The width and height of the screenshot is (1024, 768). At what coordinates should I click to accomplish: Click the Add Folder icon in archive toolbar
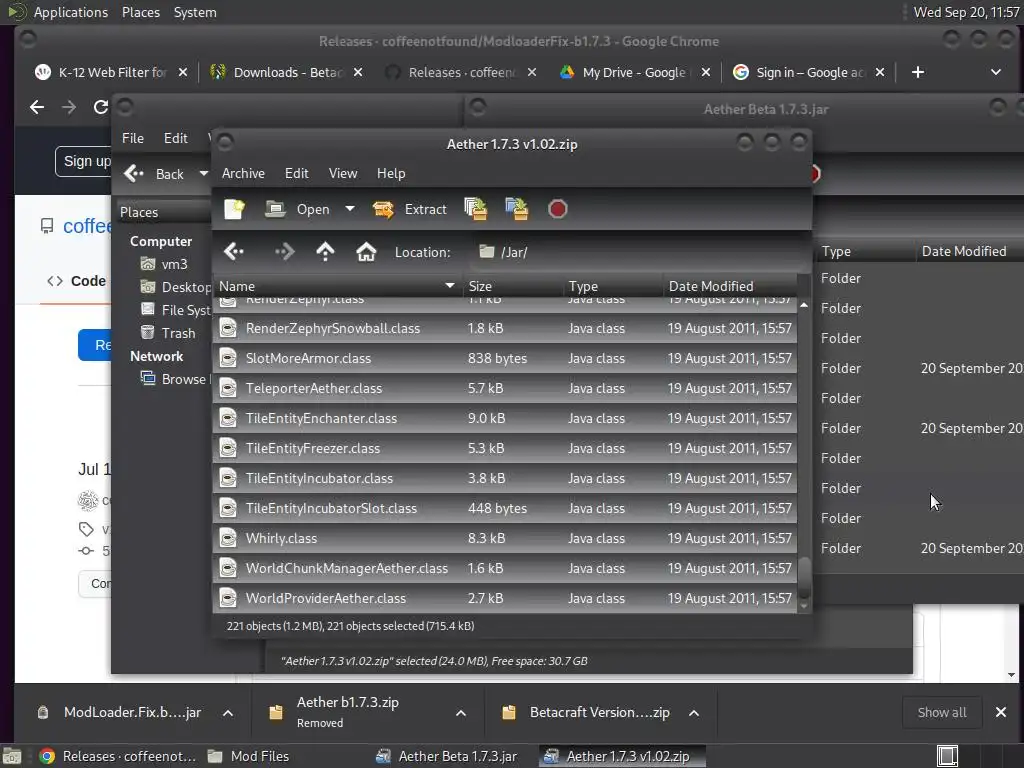(x=517, y=209)
